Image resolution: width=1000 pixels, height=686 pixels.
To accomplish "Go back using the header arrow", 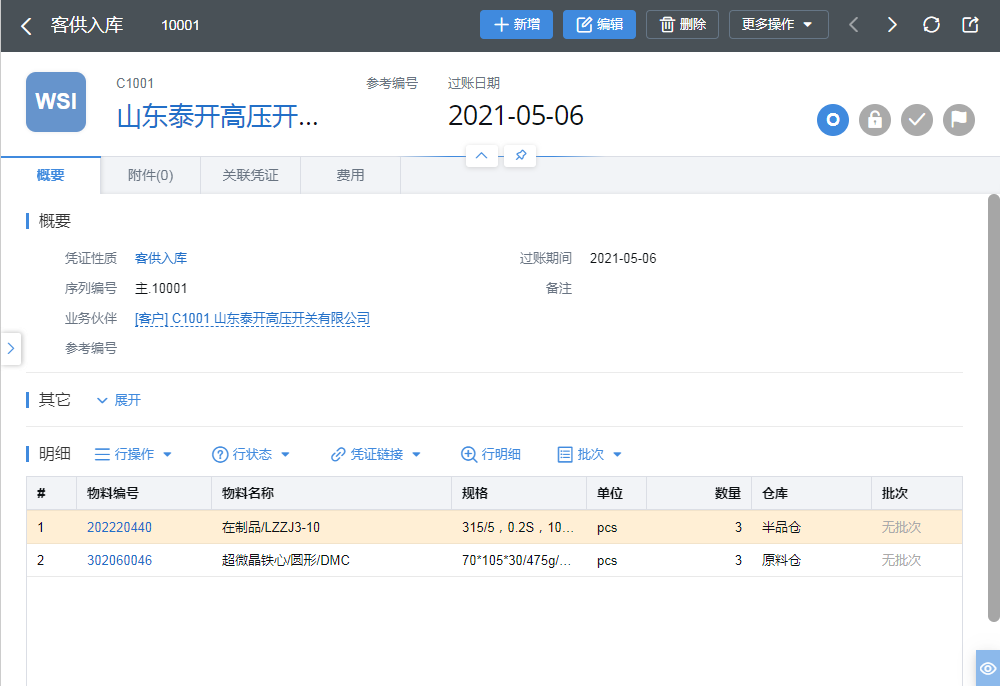I will (x=26, y=26).
